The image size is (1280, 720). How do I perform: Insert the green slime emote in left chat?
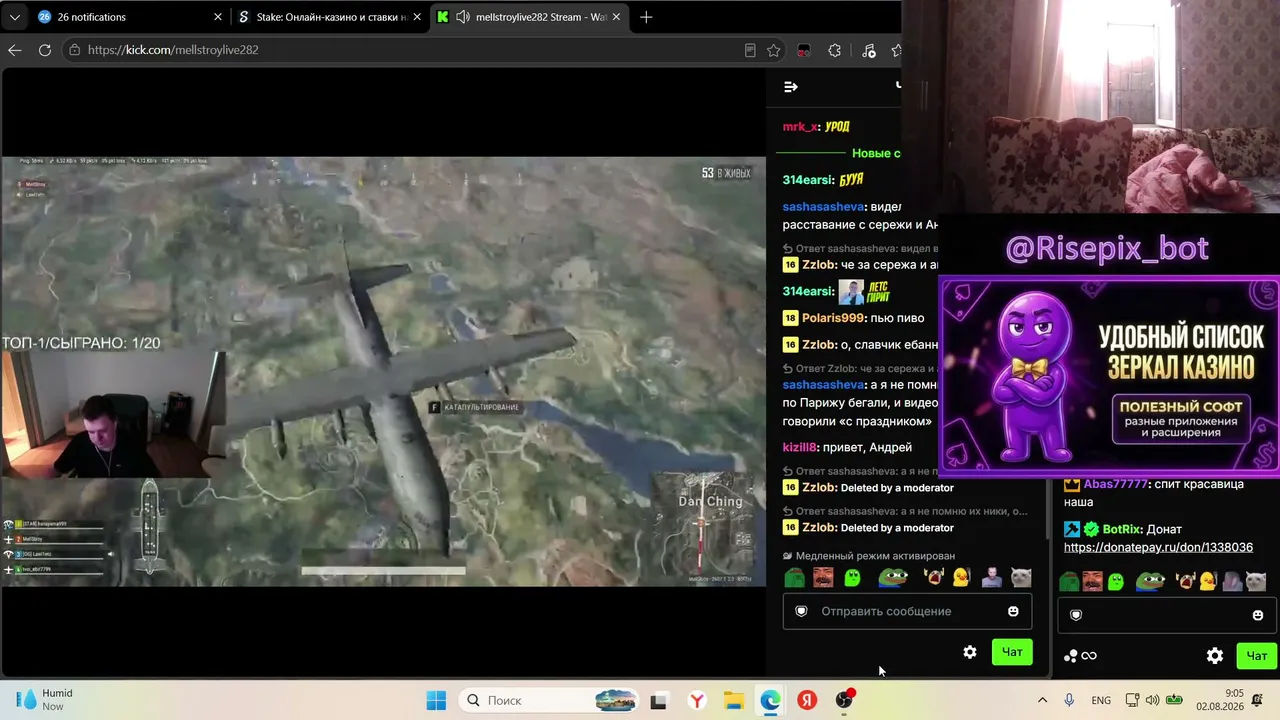point(852,577)
